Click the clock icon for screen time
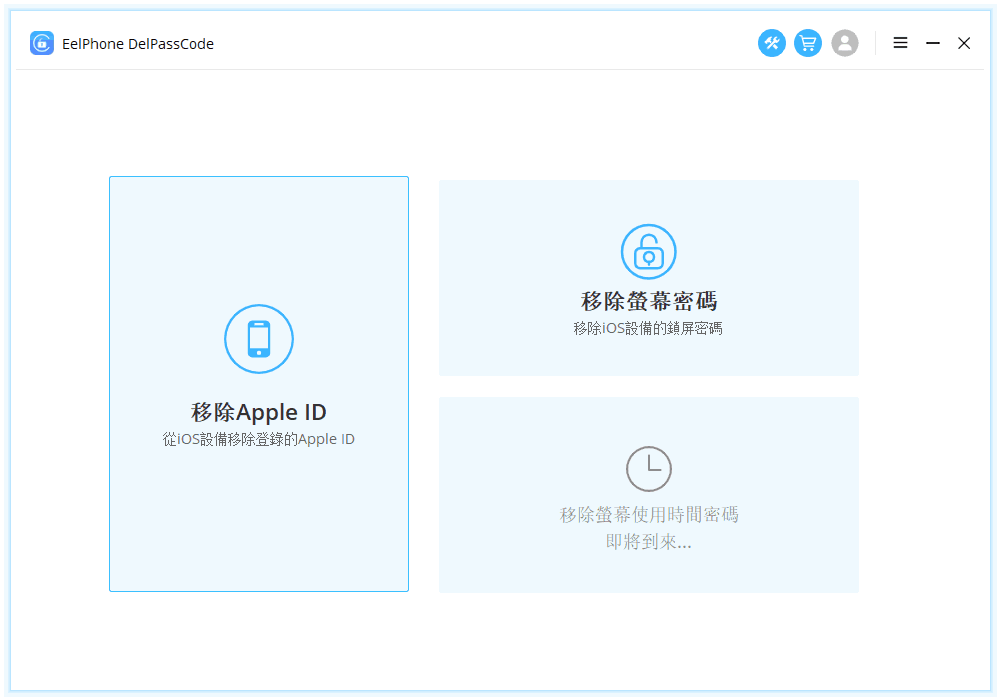1000x700 pixels. (x=649, y=469)
